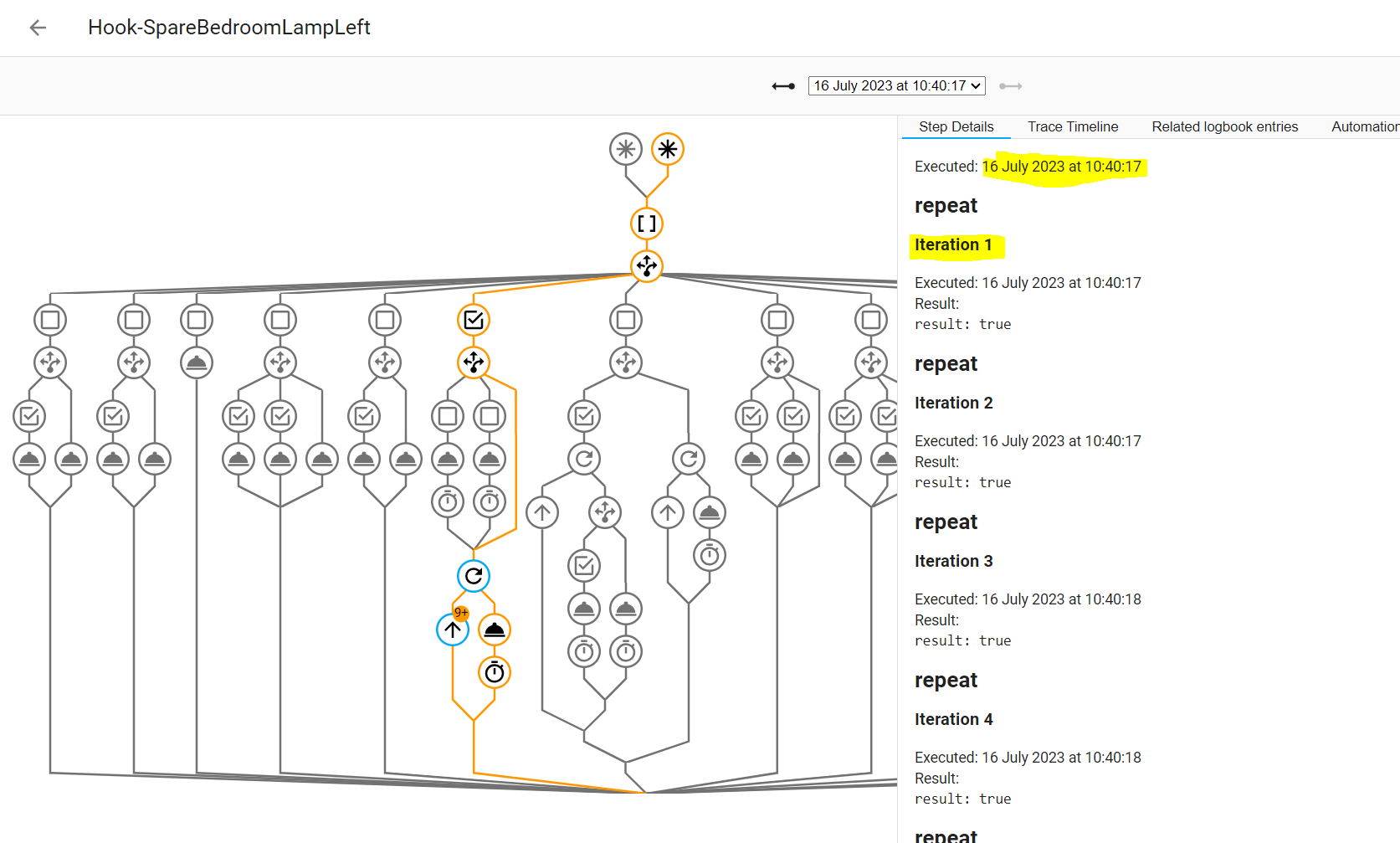This screenshot has width=1400, height=843.
Task: Open the sequence brackets node
Action: (645, 224)
